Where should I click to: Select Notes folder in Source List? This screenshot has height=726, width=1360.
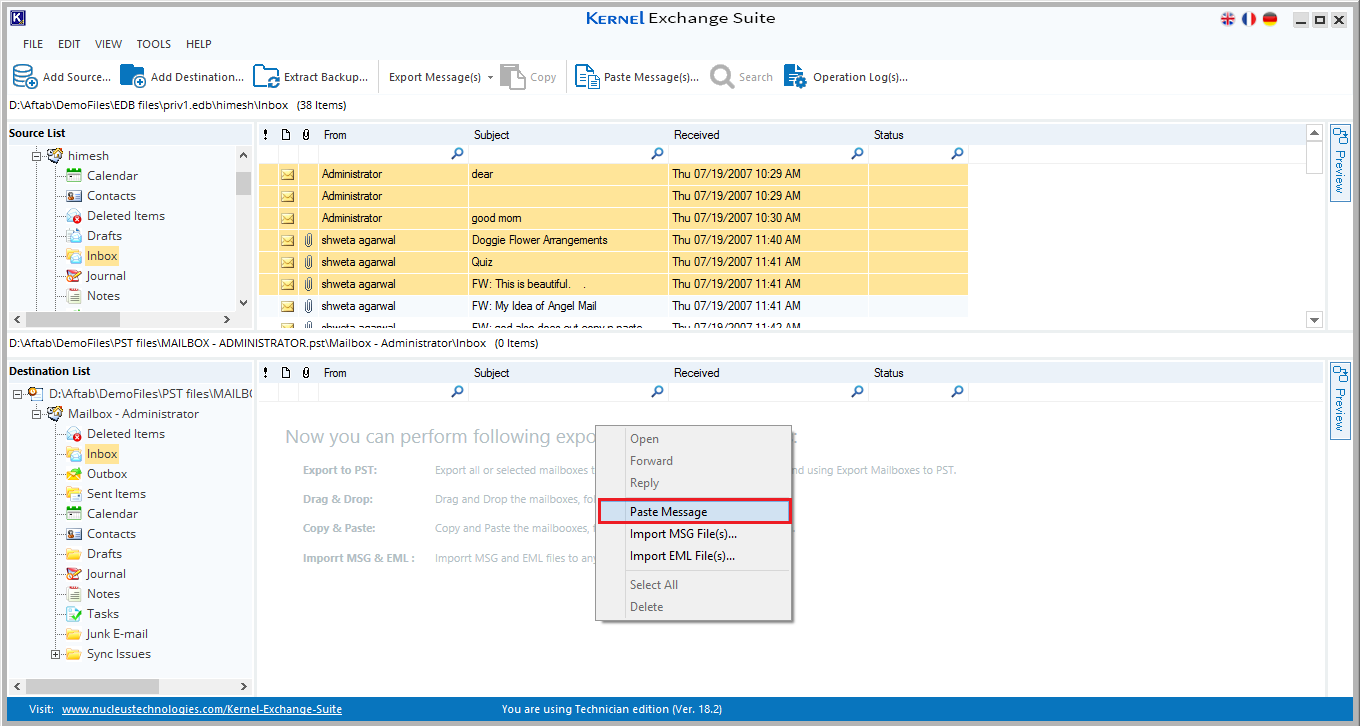click(103, 296)
